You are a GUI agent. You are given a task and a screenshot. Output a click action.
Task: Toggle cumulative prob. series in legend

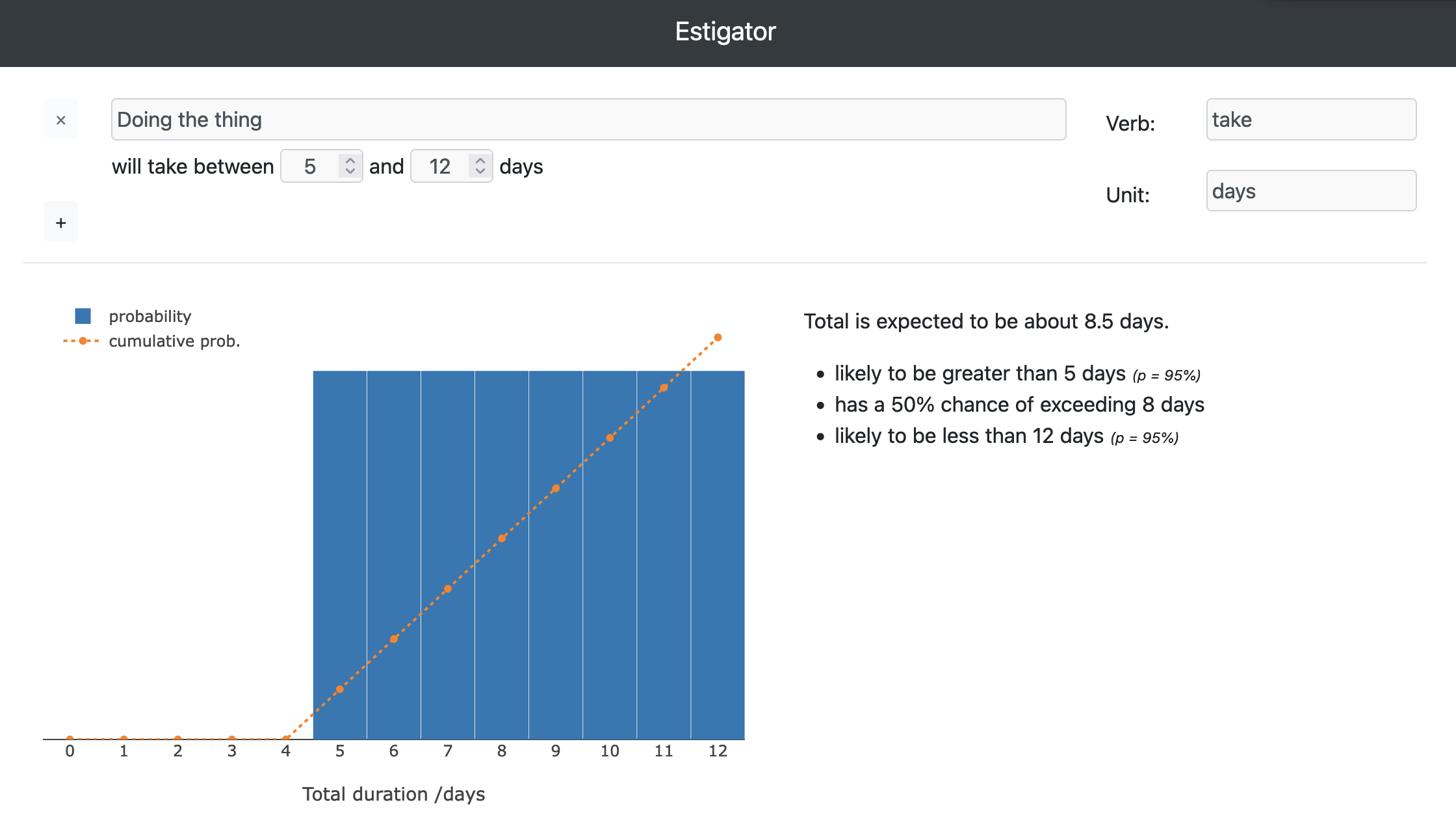coord(174,341)
